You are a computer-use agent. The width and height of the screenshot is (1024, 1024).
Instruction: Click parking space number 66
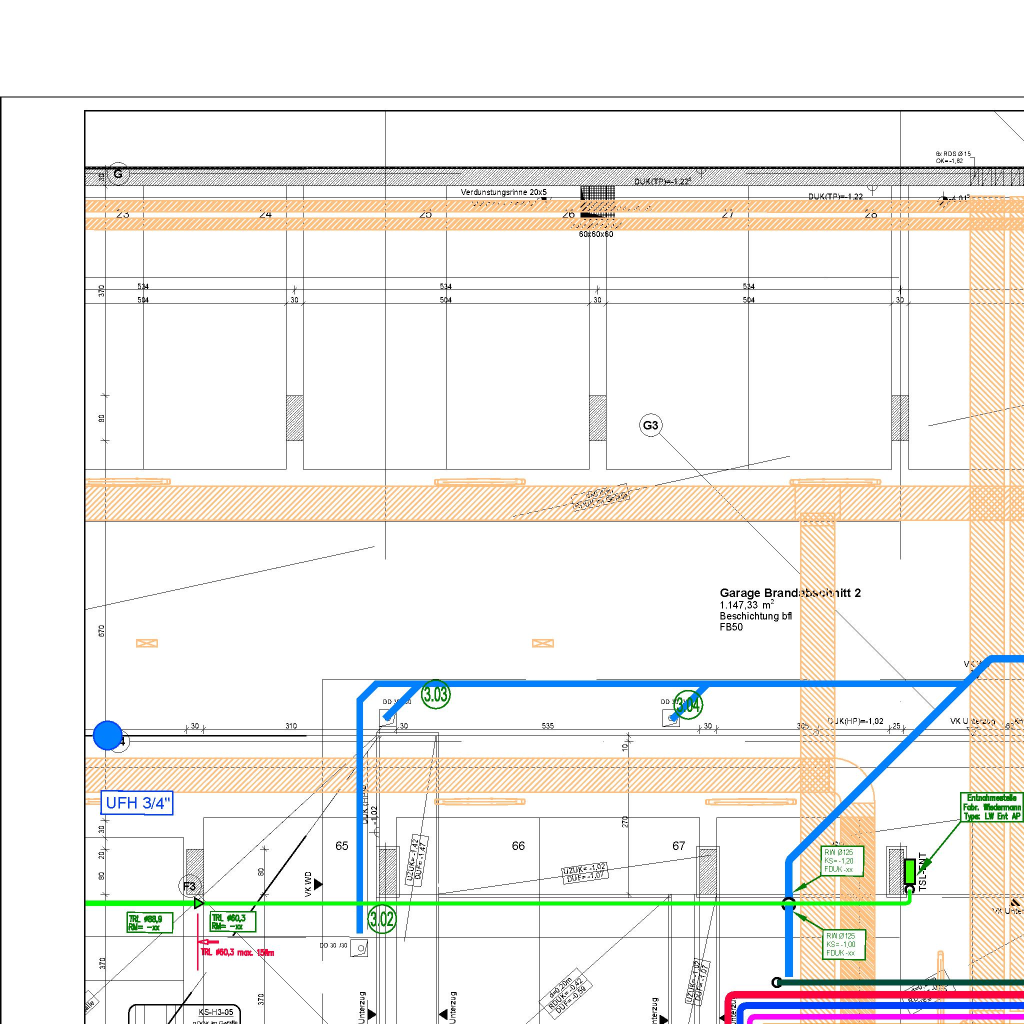tap(518, 846)
